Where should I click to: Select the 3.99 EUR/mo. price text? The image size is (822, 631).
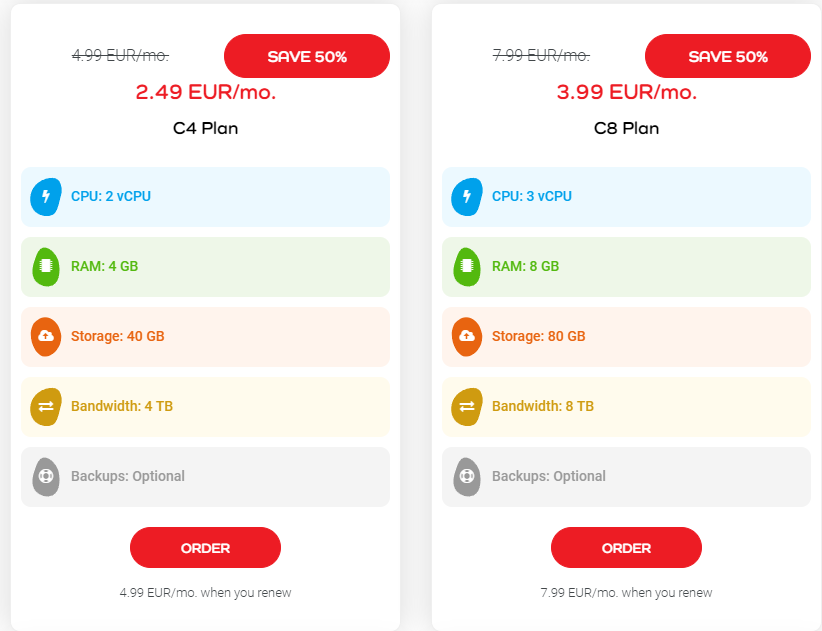[626, 93]
